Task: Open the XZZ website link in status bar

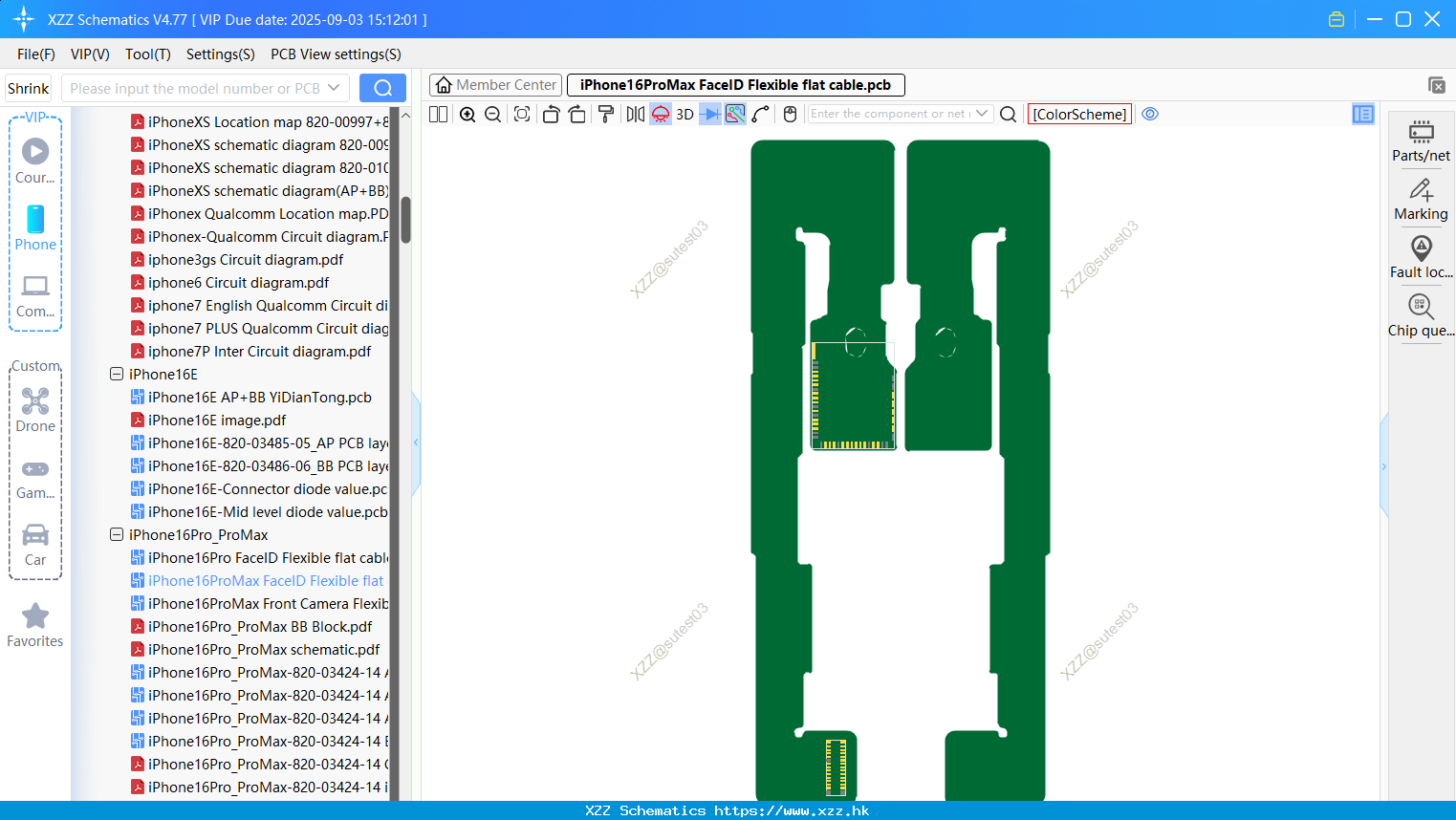Action: coord(792,810)
